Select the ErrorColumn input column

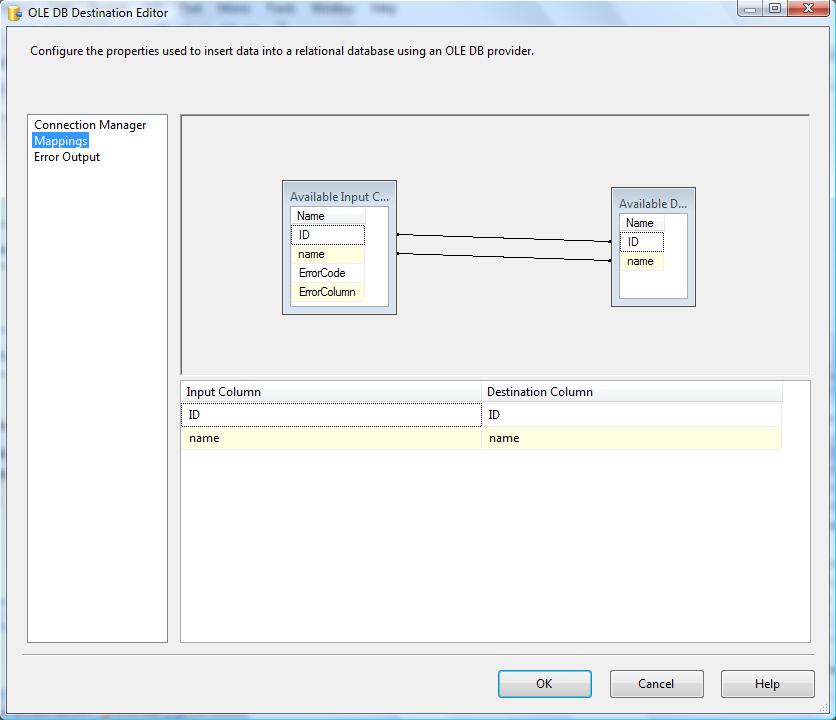pyautogui.click(x=327, y=292)
